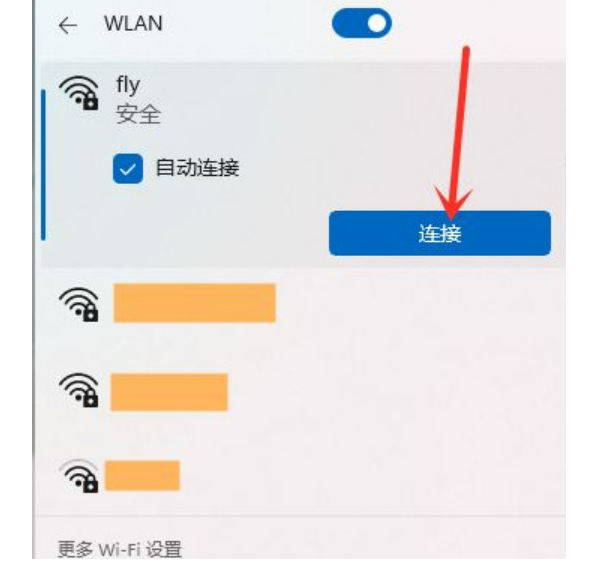This screenshot has width=616, height=565.
Task: Click the WLAN panel title text
Action: [133, 24]
